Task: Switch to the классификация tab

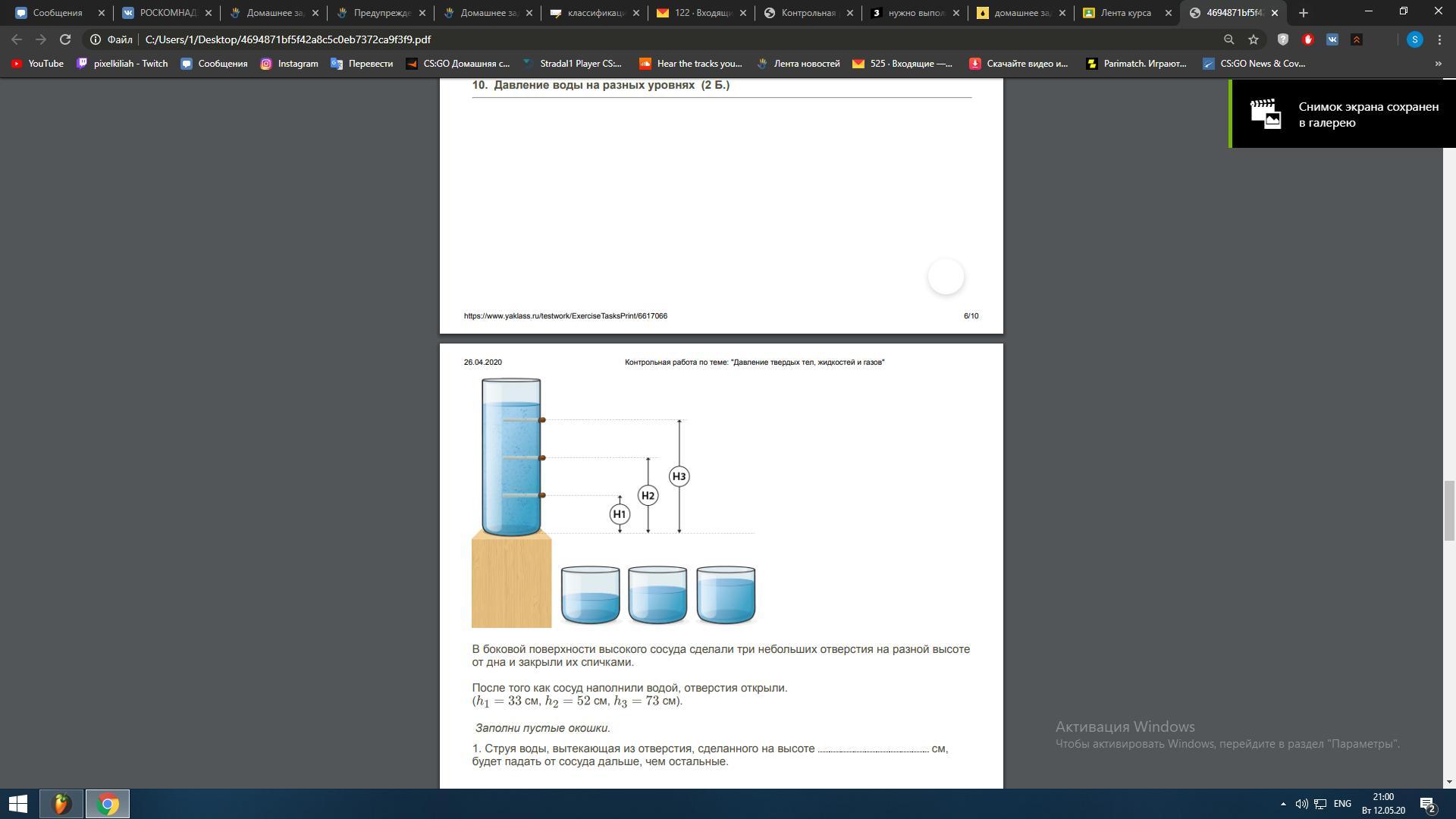Action: click(x=595, y=13)
